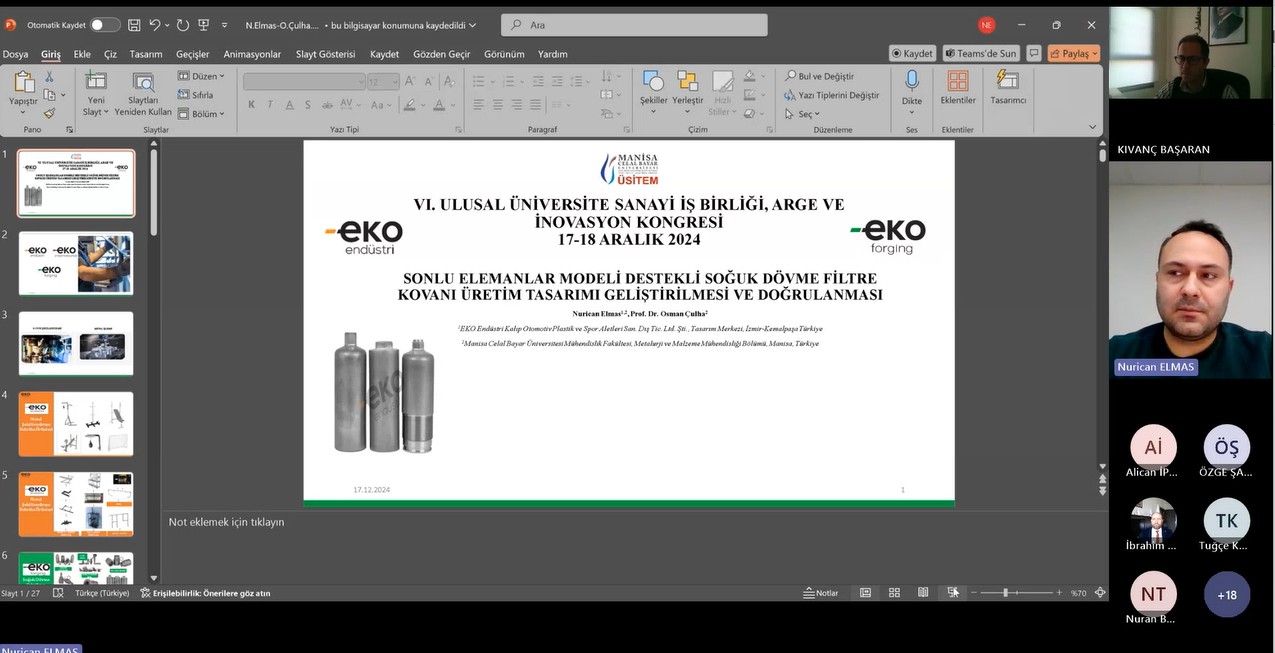Toggle the Otomatik Kaydet switch
Screen dimensions: 1275x653
pyautogui.click(x=104, y=25)
